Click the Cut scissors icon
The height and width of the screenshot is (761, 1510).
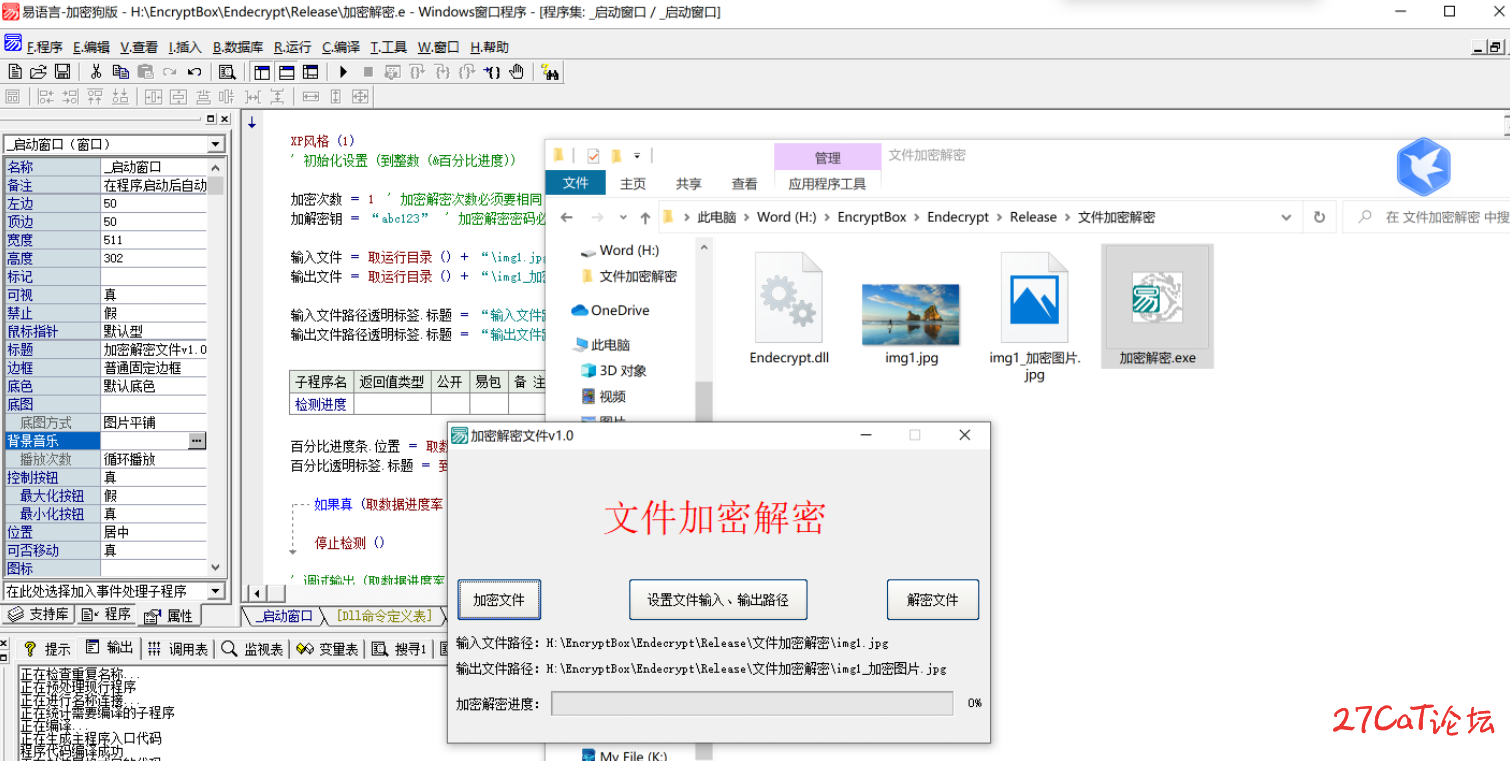[96, 72]
